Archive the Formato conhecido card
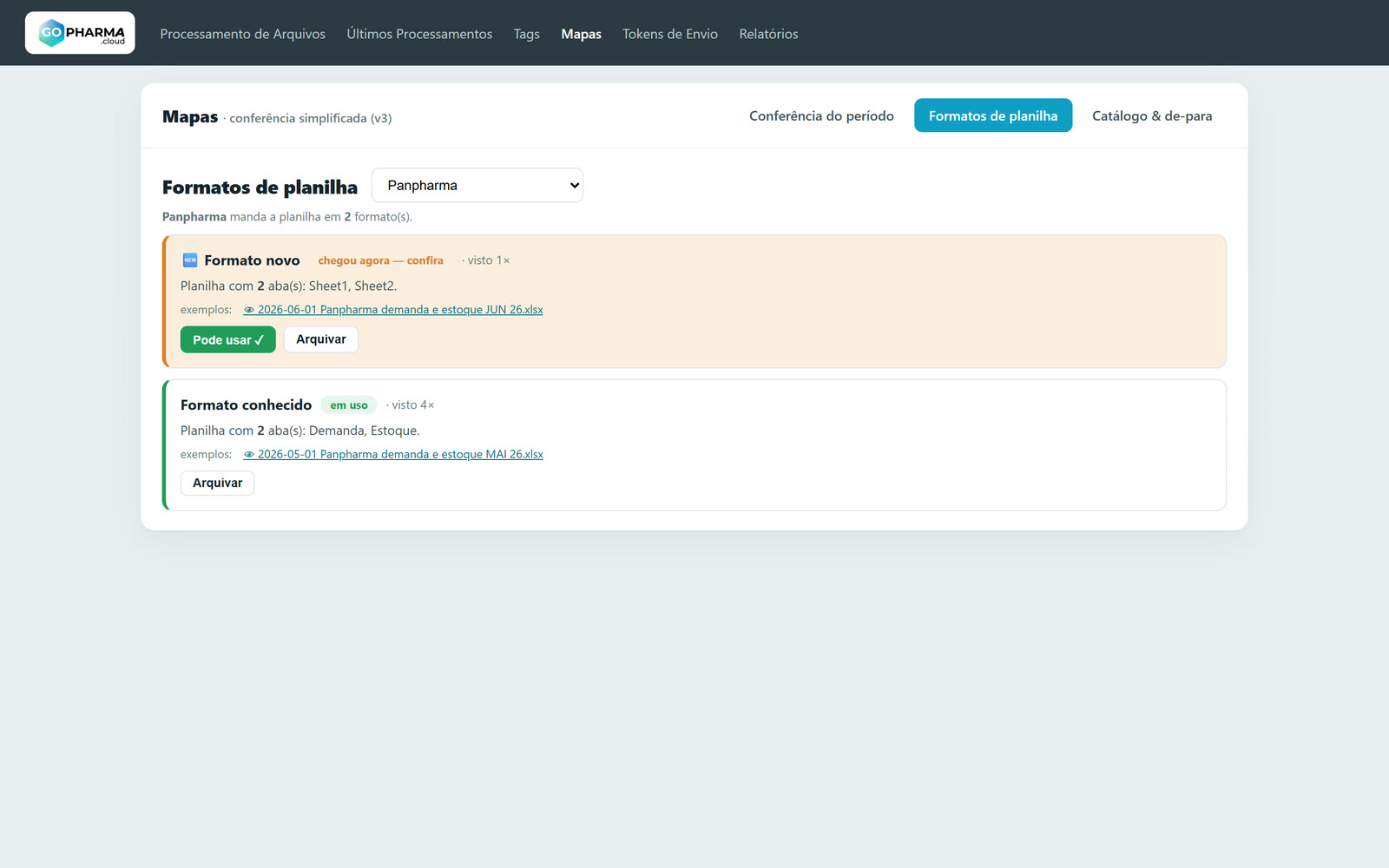The height and width of the screenshot is (868, 1389). coord(217,483)
